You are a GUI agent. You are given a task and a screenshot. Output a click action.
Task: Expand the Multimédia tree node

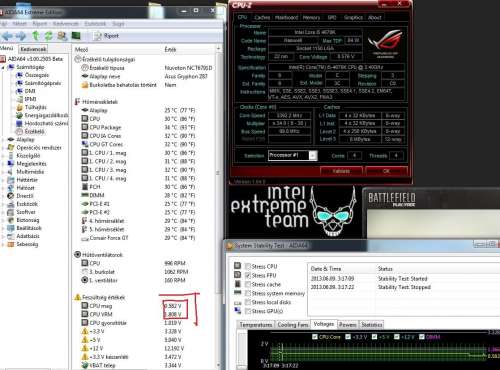[x=3, y=172]
